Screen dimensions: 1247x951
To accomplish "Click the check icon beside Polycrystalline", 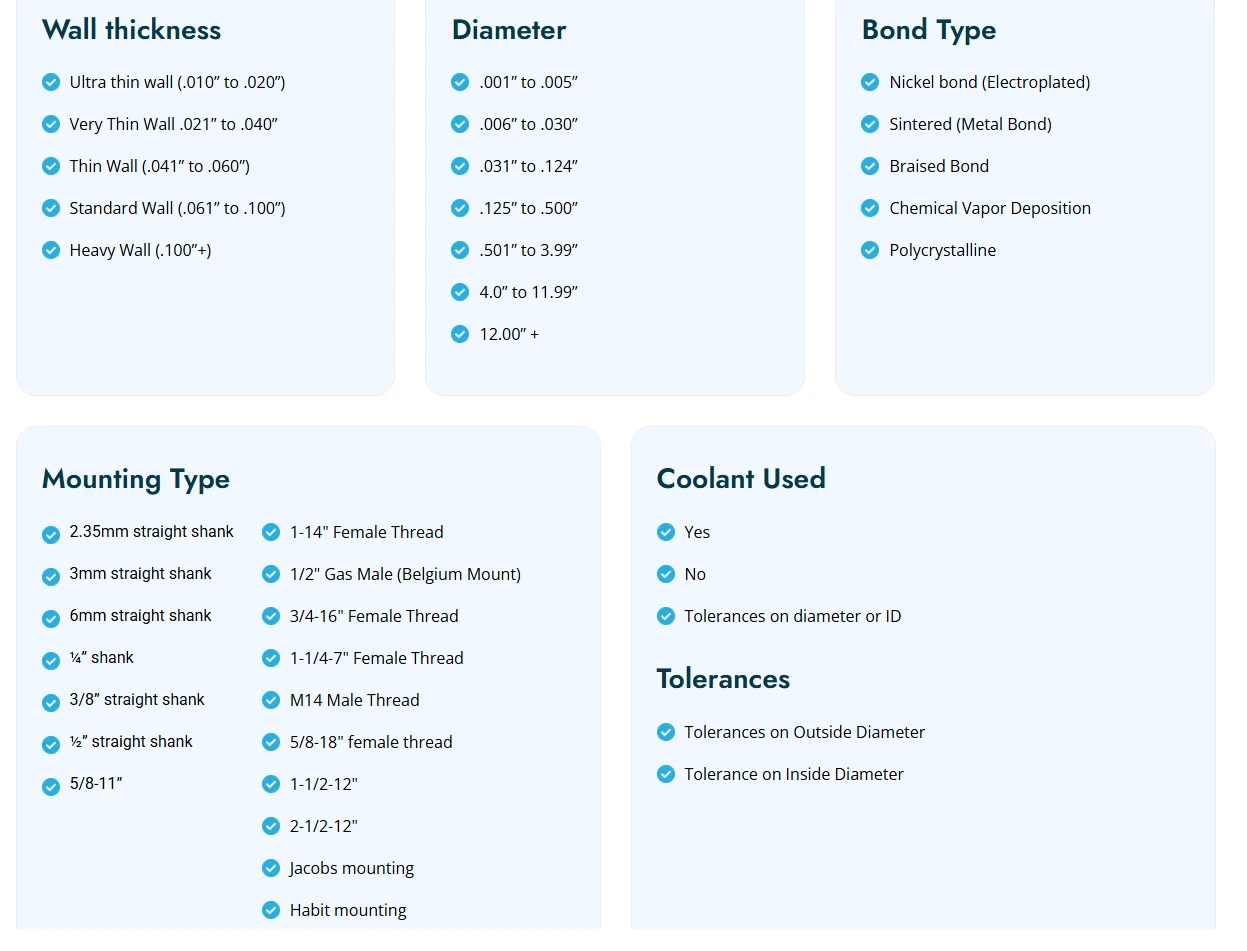I will click(x=870, y=250).
